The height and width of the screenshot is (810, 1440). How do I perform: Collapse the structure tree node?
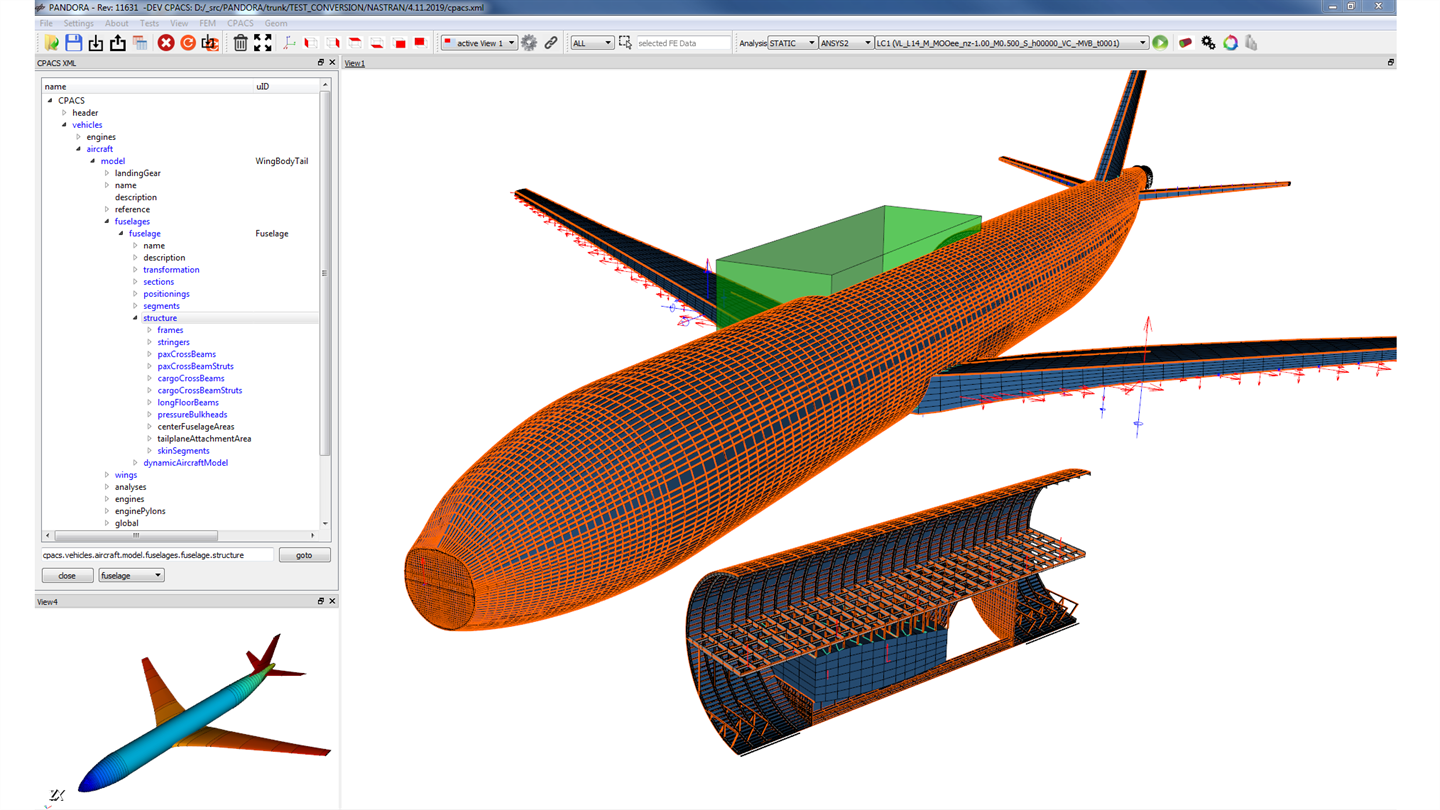click(135, 318)
